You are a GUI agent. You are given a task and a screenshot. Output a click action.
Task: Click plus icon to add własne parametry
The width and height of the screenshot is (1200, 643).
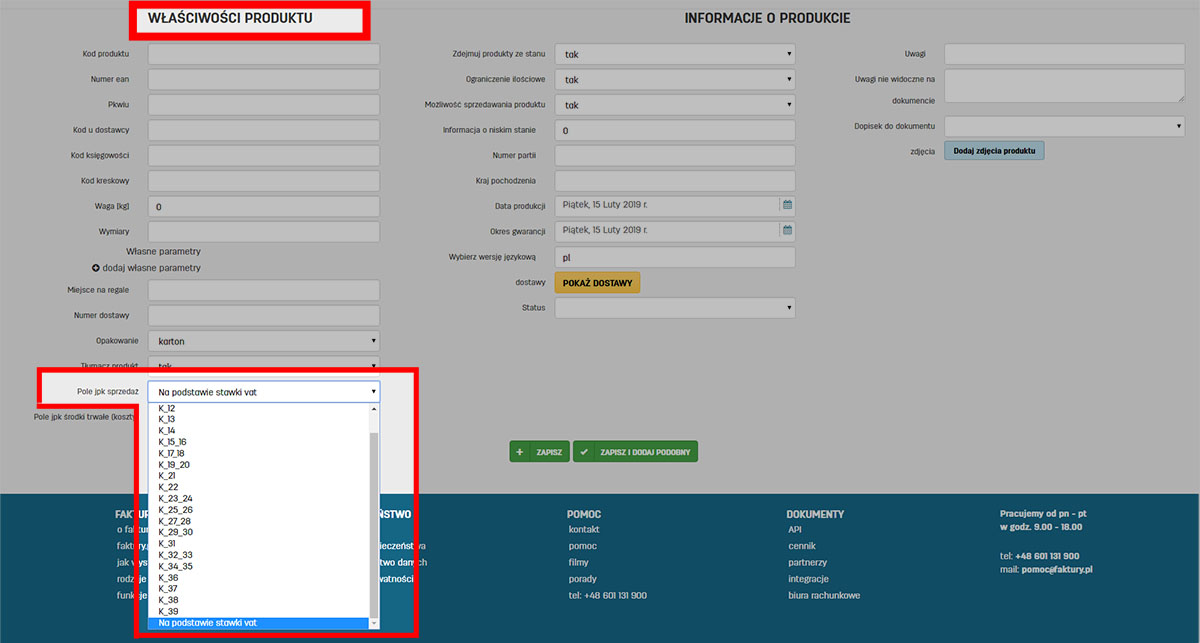96,268
